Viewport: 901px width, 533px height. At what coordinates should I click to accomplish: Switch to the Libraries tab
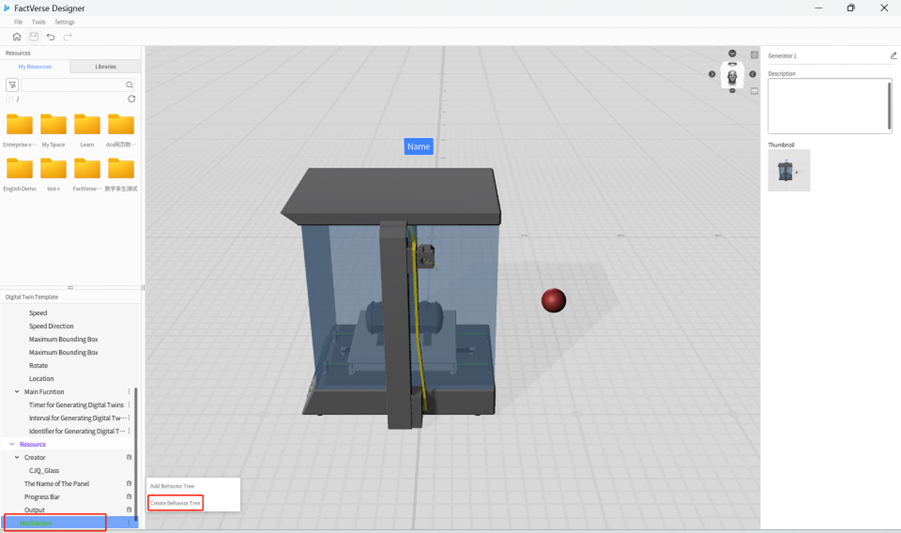click(106, 67)
